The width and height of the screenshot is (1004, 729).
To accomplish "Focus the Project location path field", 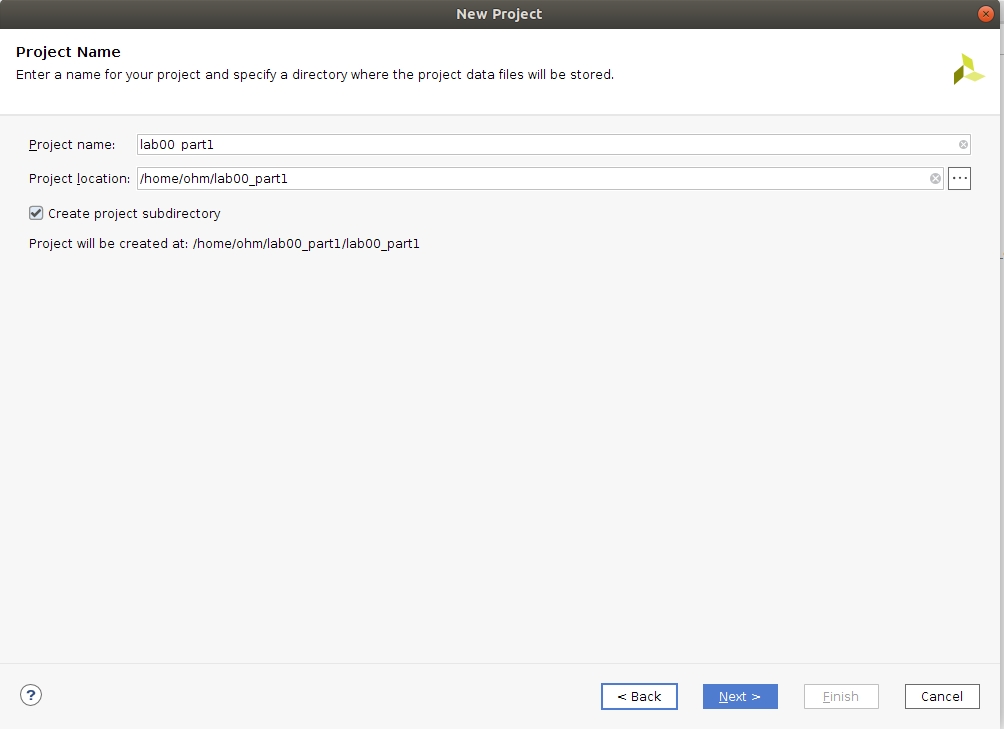I will (530, 179).
